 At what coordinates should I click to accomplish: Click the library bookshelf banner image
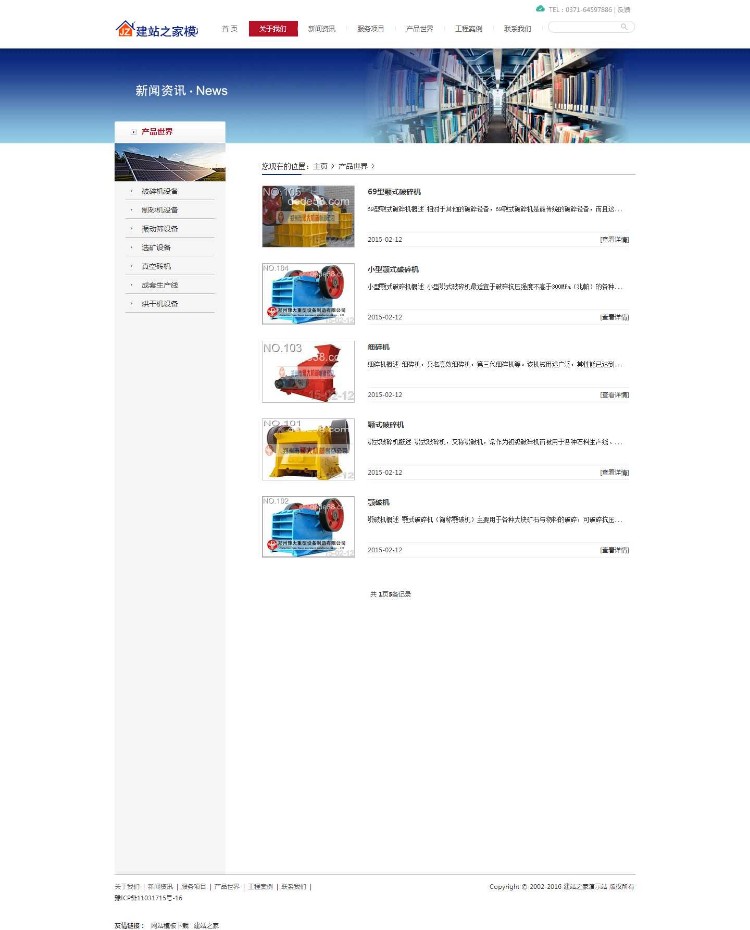coord(495,95)
